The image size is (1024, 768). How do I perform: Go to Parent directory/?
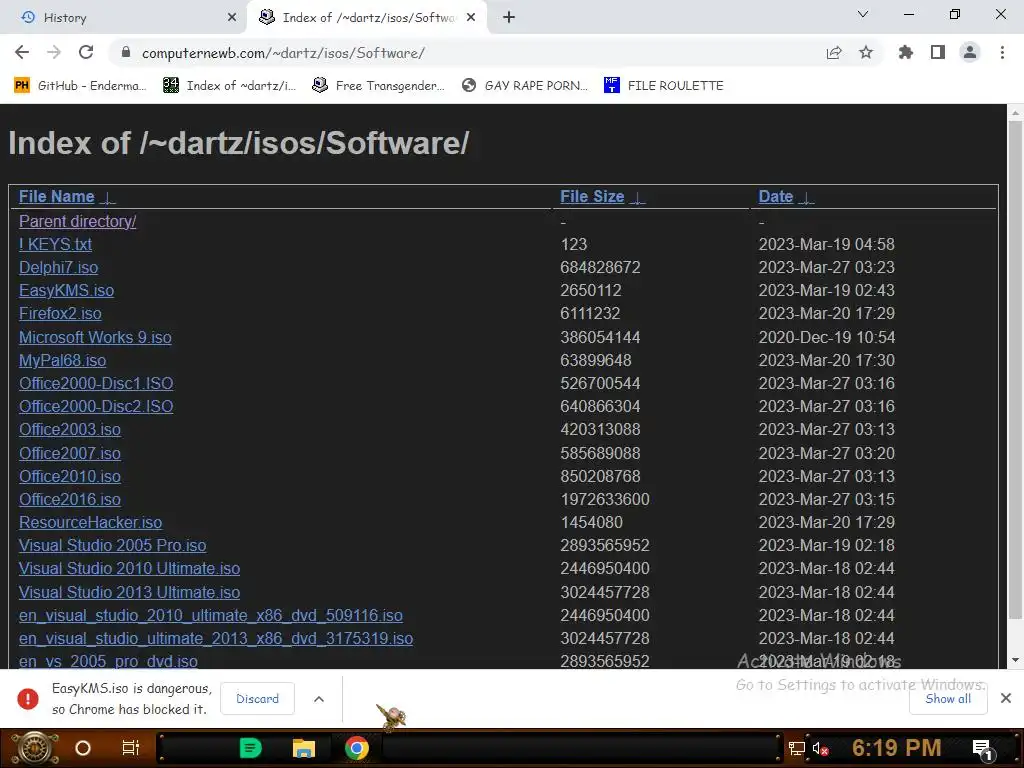78,221
